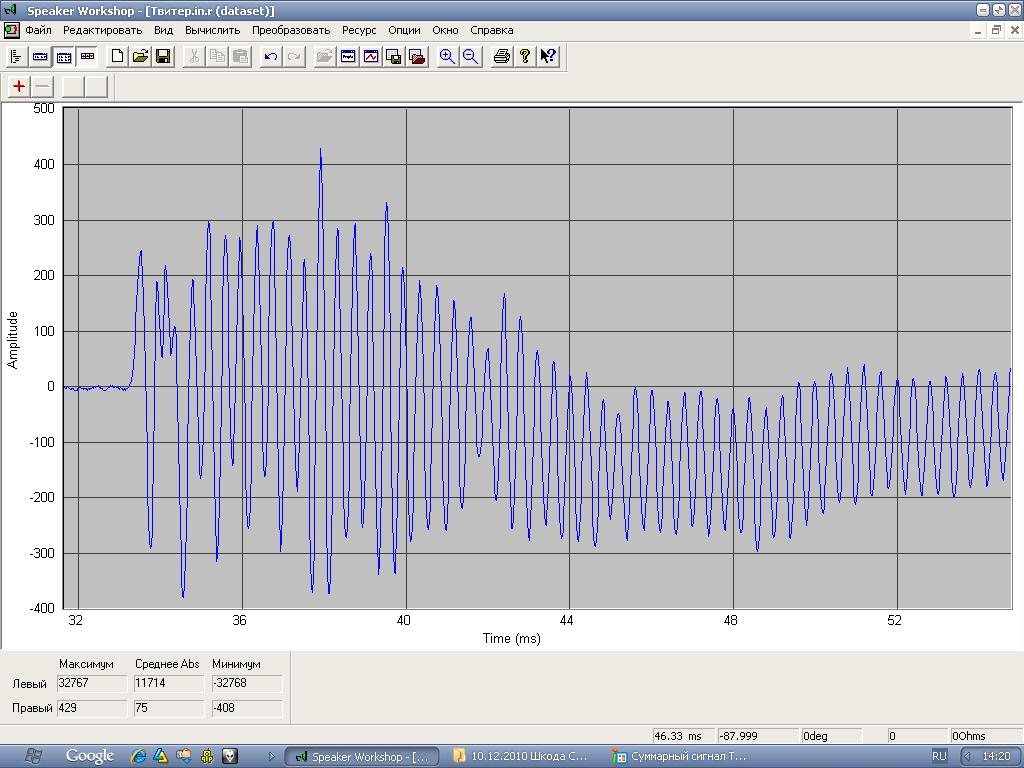Toggle the tree view toolbar button
This screenshot has height=768, width=1024.
pos(16,56)
